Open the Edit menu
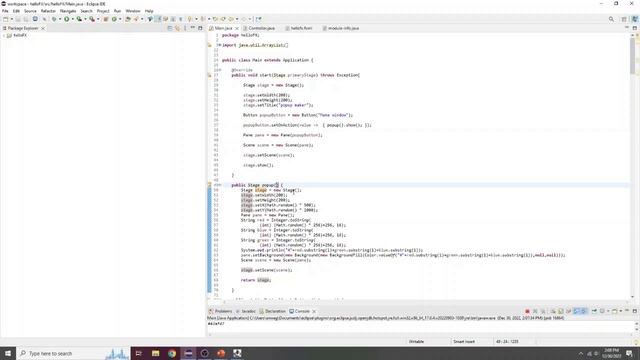Viewport: 640px width, 360px height. 16,11
